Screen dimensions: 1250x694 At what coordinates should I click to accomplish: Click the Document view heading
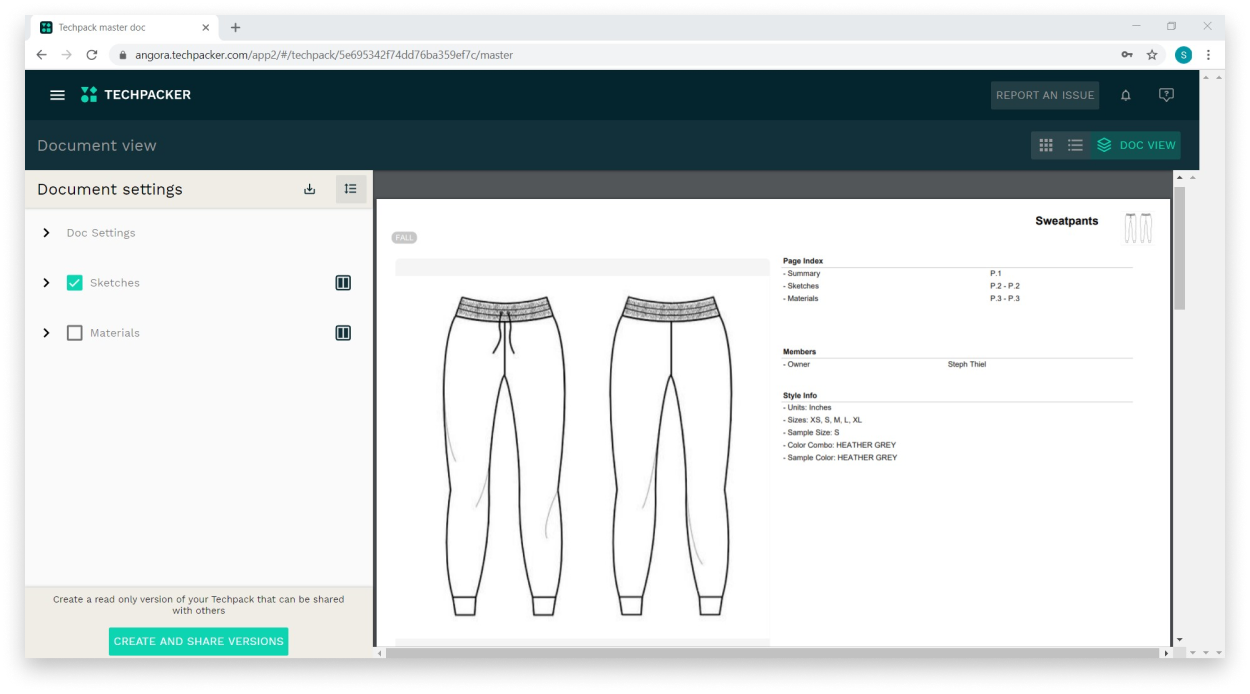(97, 145)
